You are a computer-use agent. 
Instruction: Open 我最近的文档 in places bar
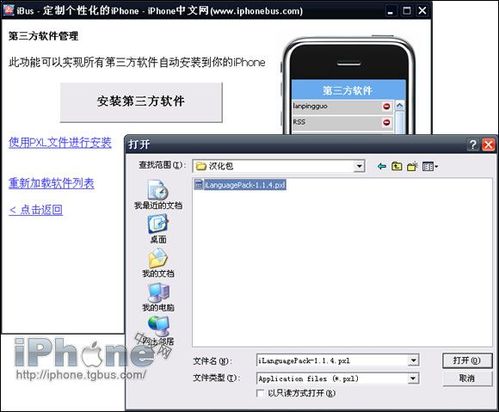point(158,195)
